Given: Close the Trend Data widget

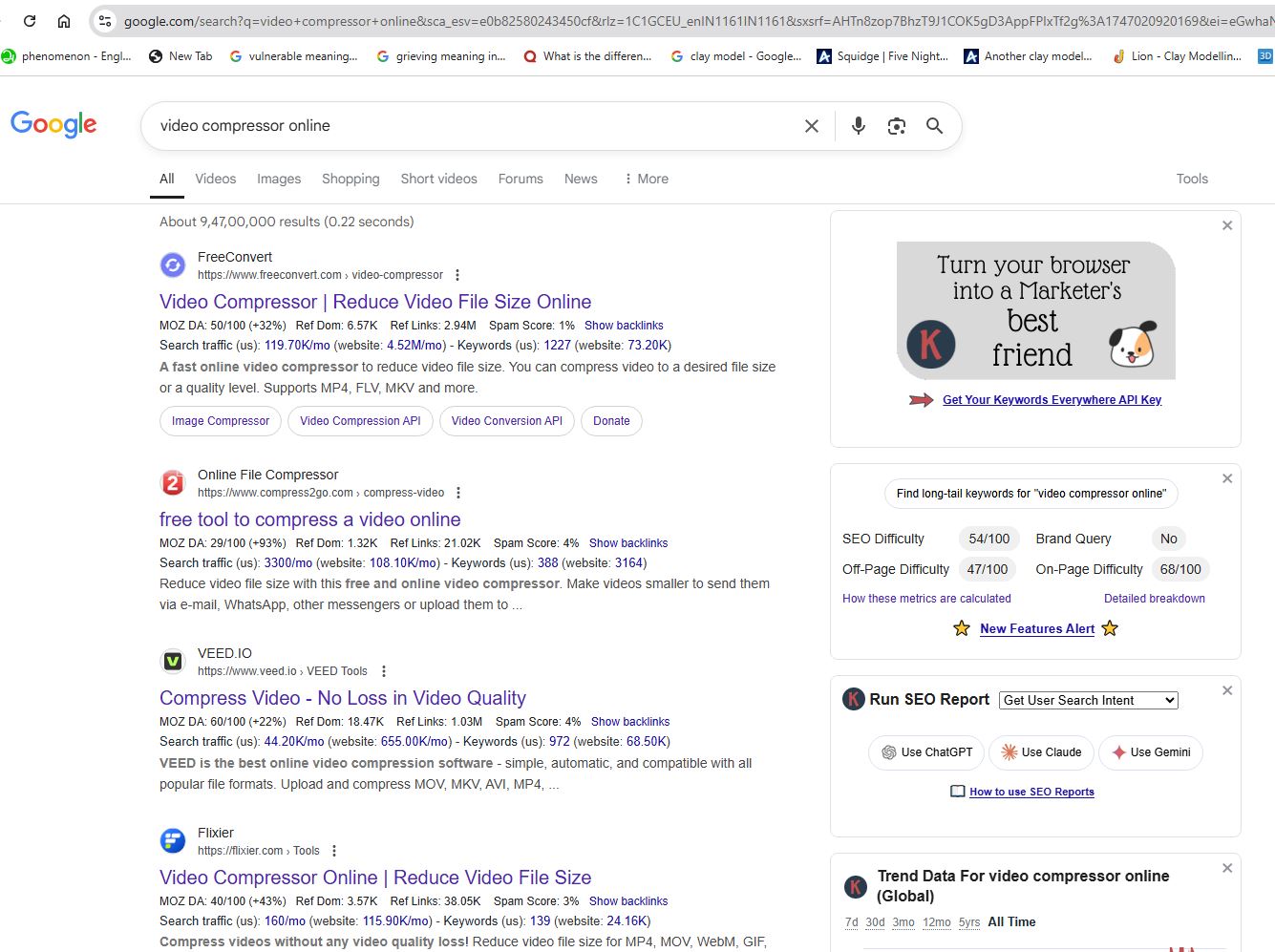Looking at the screenshot, I should point(1227,868).
